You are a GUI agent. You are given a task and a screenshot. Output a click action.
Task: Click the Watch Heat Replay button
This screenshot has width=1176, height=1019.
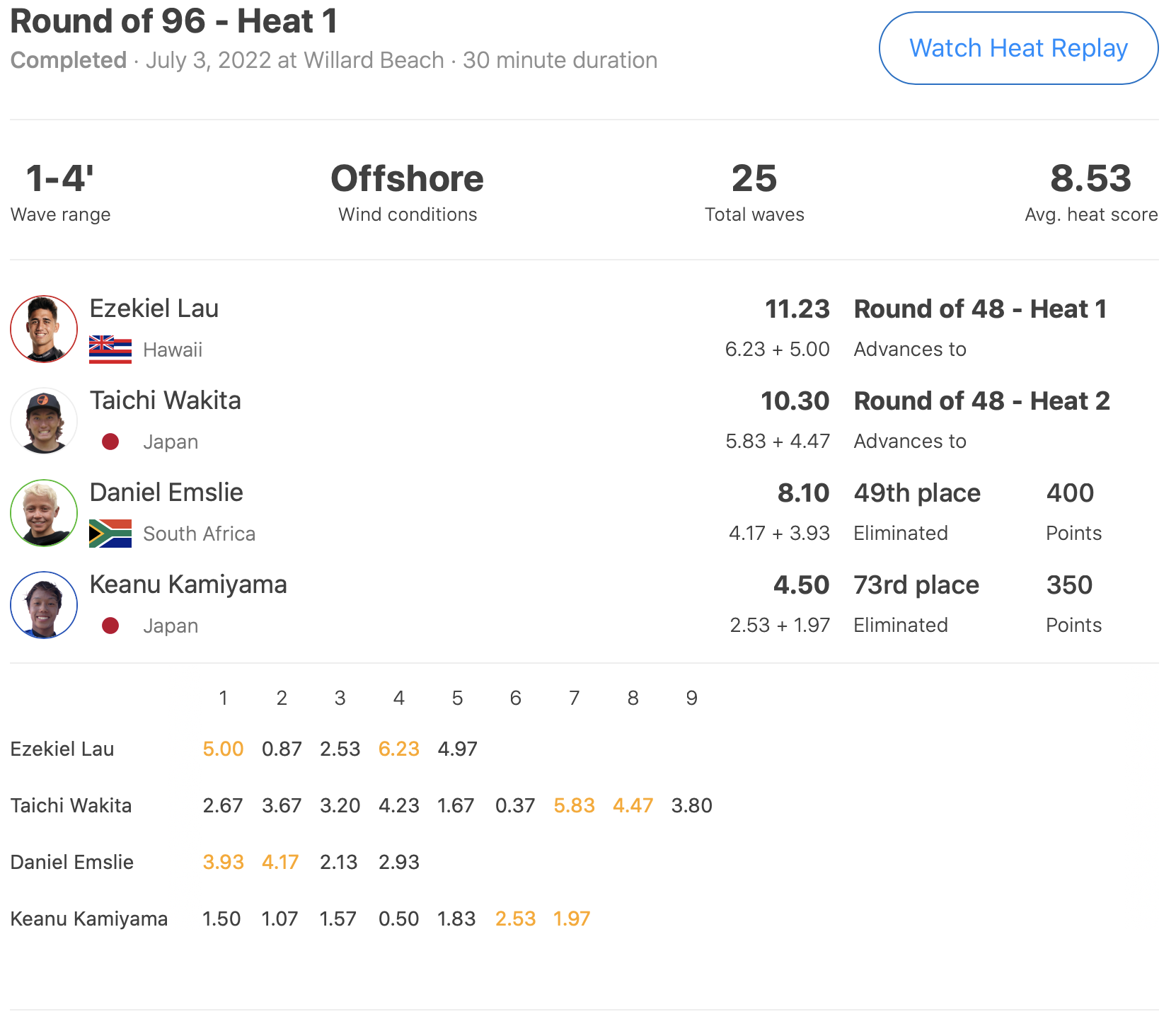1018,48
